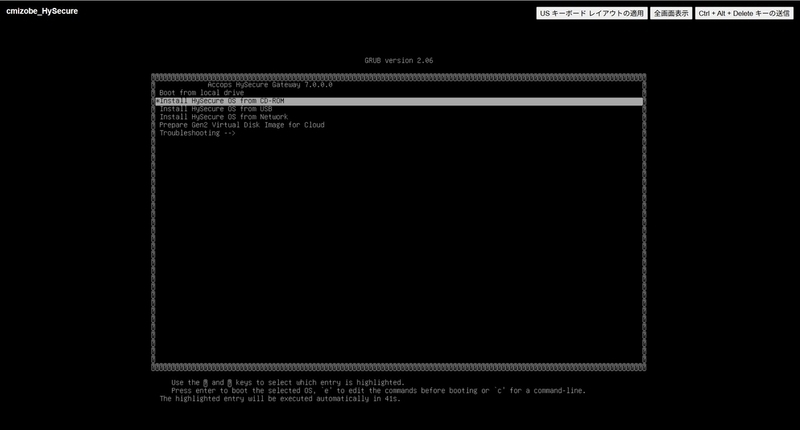Click the 'GRUB version 2.06' header text
This screenshot has width=800, height=430.
[x=399, y=60]
